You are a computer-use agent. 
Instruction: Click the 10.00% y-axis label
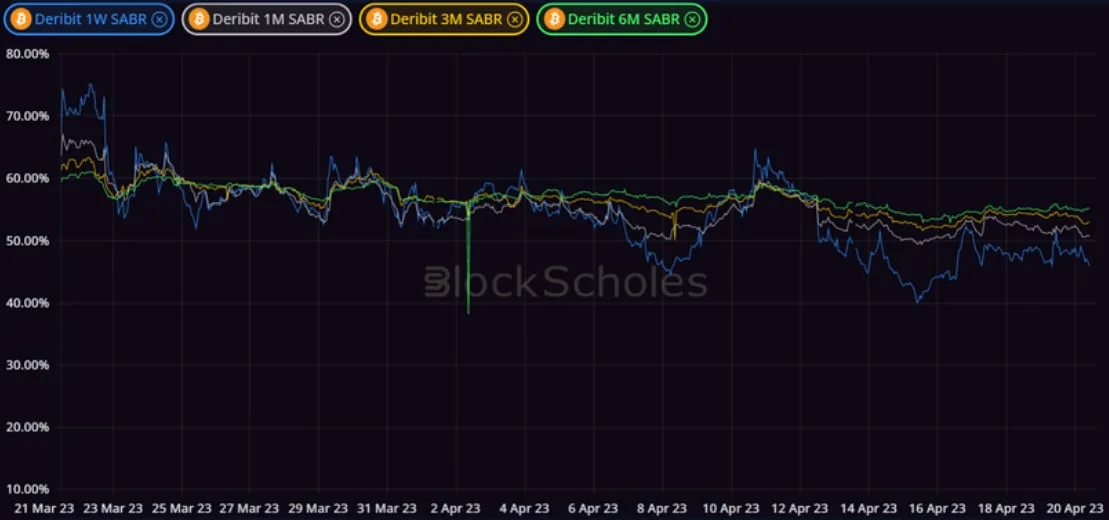[26, 489]
